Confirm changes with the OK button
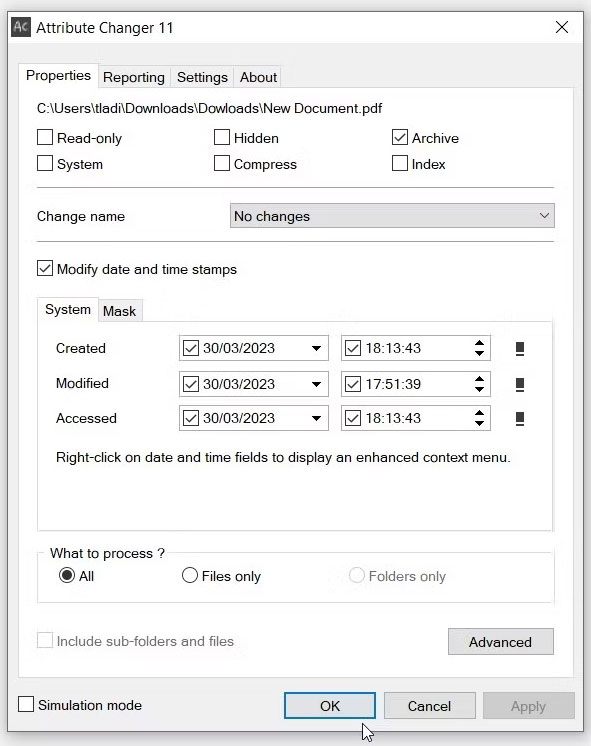The width and height of the screenshot is (591, 746). [330, 706]
